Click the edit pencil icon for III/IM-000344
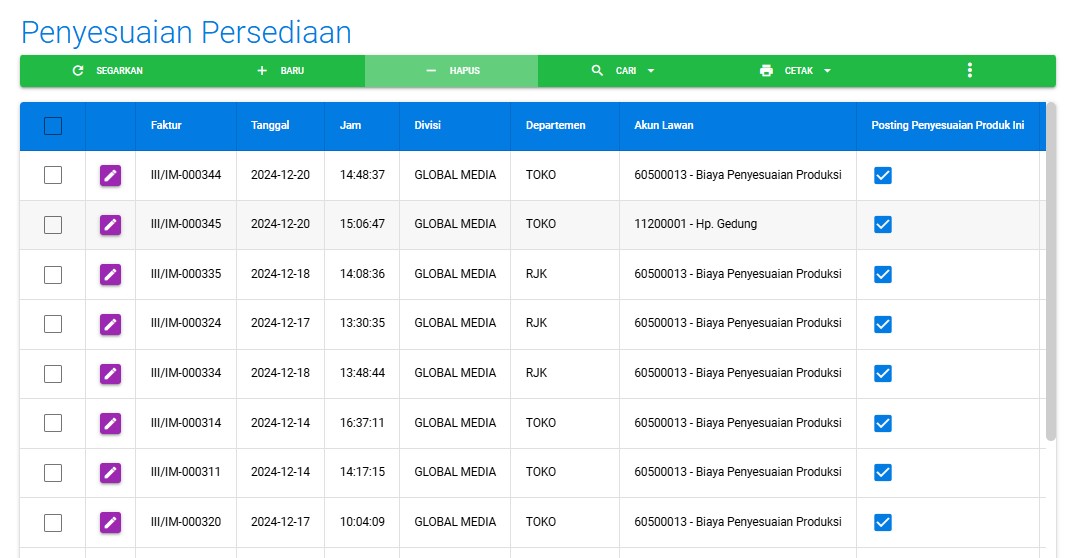The height and width of the screenshot is (558, 1075). tap(110, 176)
